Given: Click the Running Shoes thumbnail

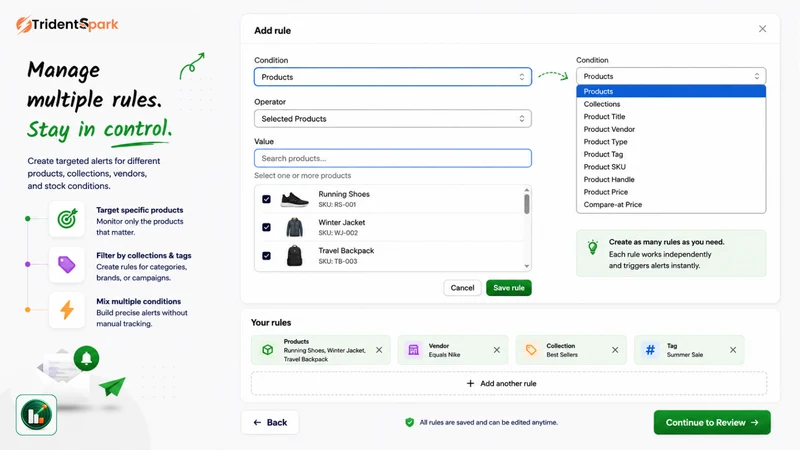Looking at the screenshot, I should (x=294, y=199).
